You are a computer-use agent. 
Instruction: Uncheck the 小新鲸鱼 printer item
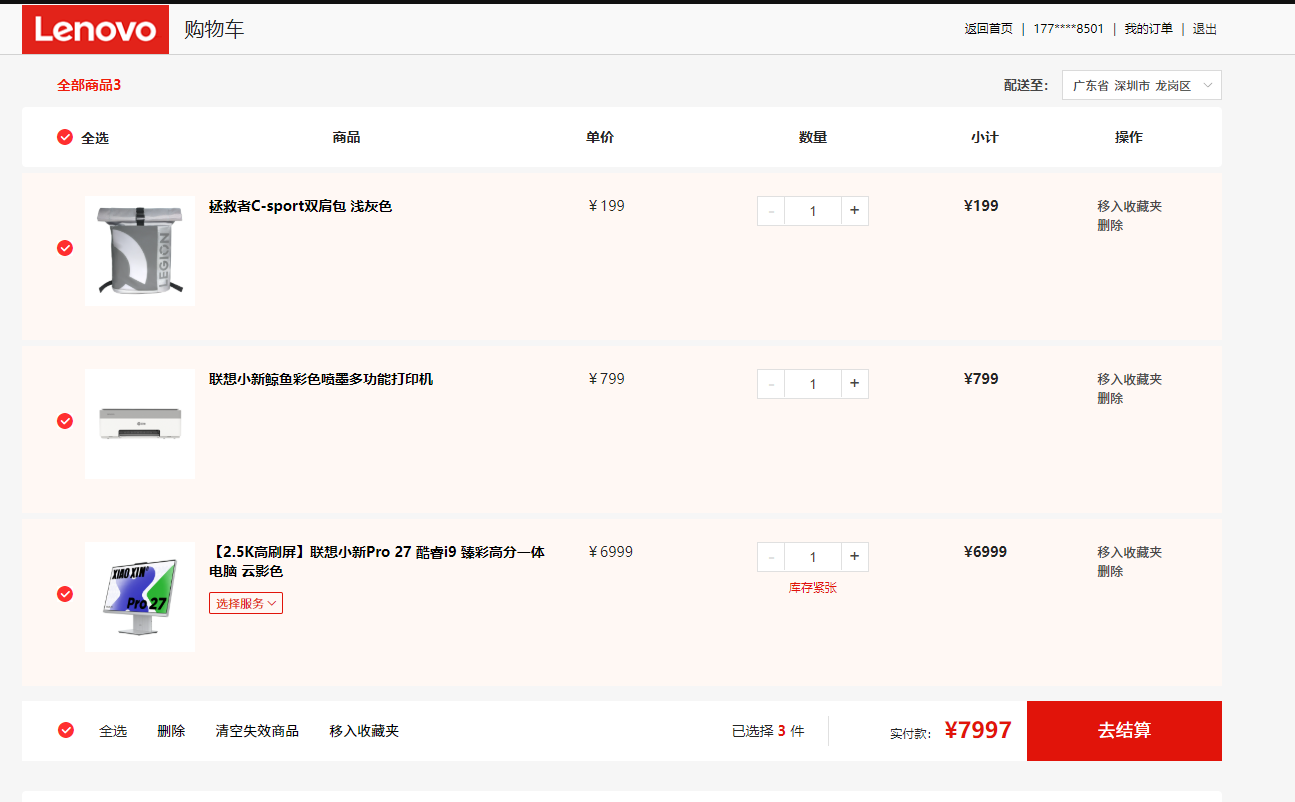click(65, 421)
